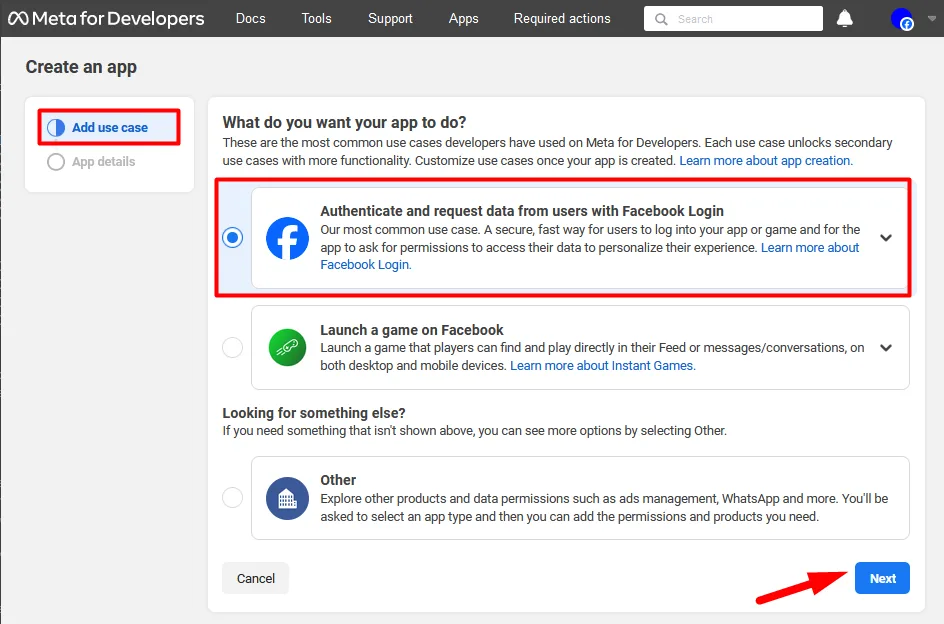Open the Learn more about Facebook Login link
Viewport: 944px width, 624px height.
click(x=810, y=247)
